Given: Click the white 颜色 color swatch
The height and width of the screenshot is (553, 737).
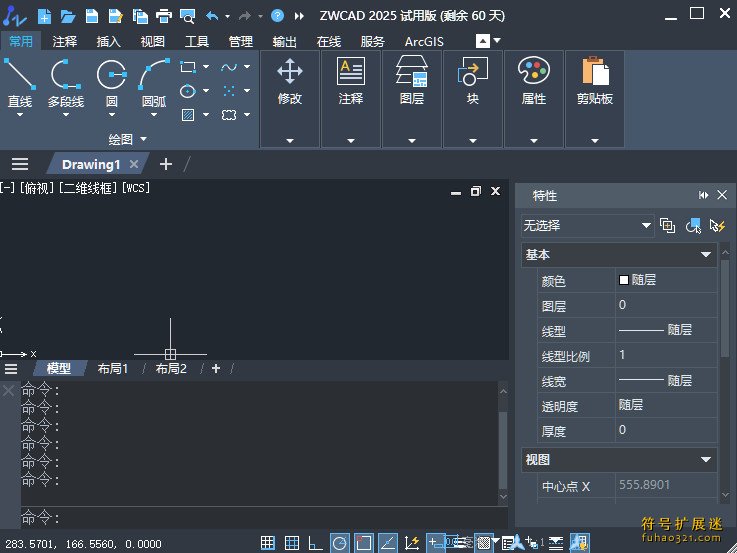Looking at the screenshot, I should pos(624,280).
